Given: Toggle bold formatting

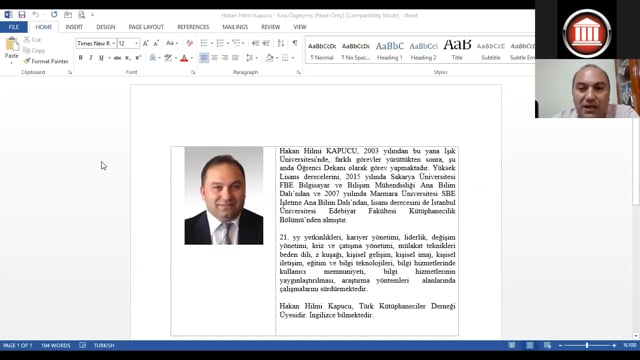Looking at the screenshot, I should tap(80, 58).
